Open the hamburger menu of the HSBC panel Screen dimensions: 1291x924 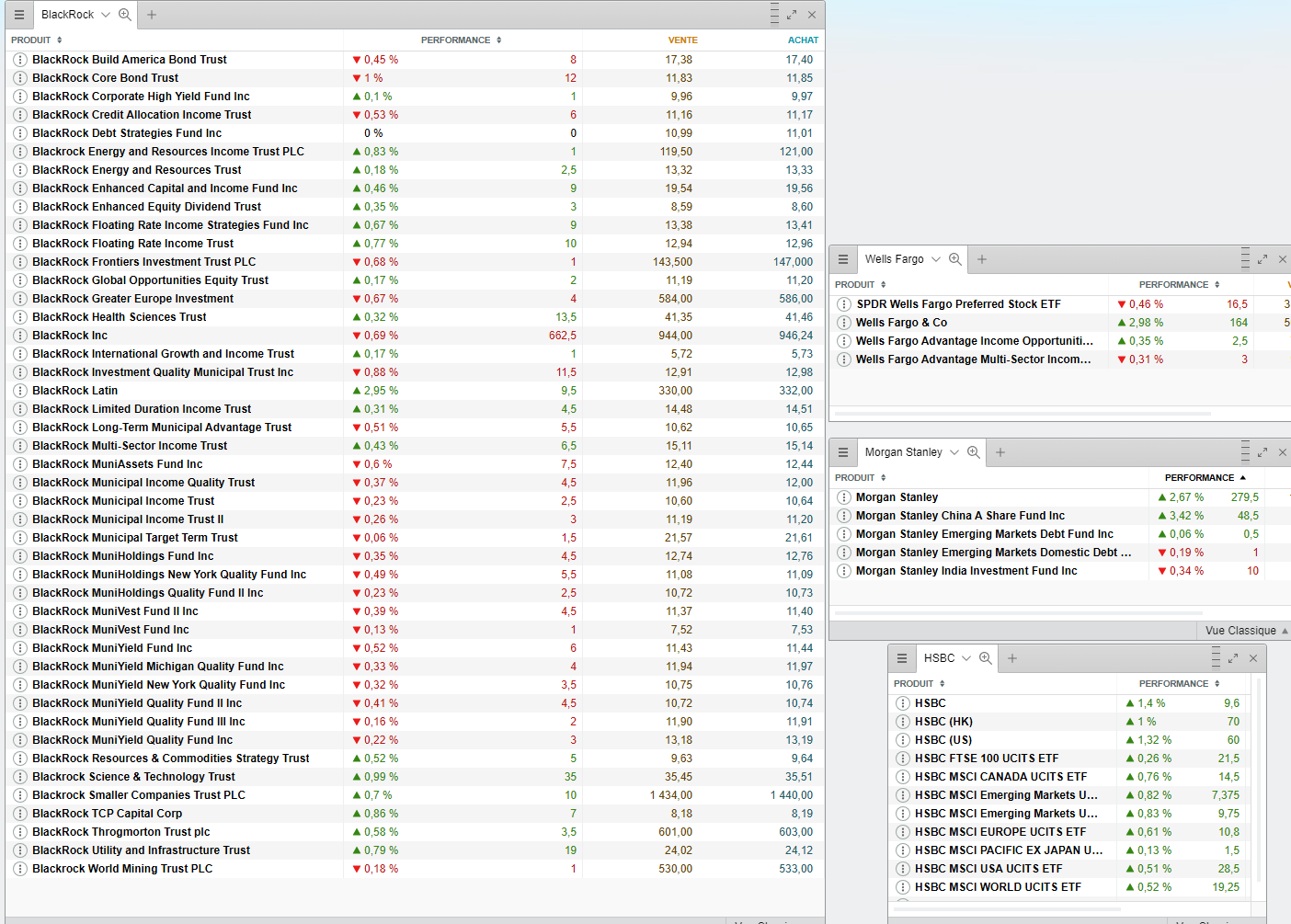(x=901, y=658)
